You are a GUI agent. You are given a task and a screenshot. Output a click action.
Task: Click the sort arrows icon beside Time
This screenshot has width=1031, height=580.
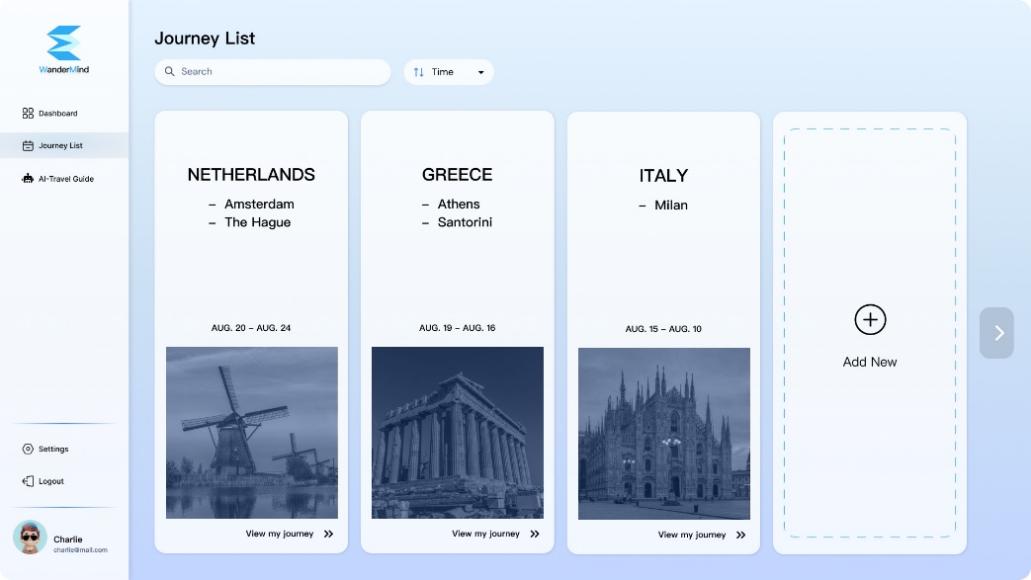click(x=419, y=72)
